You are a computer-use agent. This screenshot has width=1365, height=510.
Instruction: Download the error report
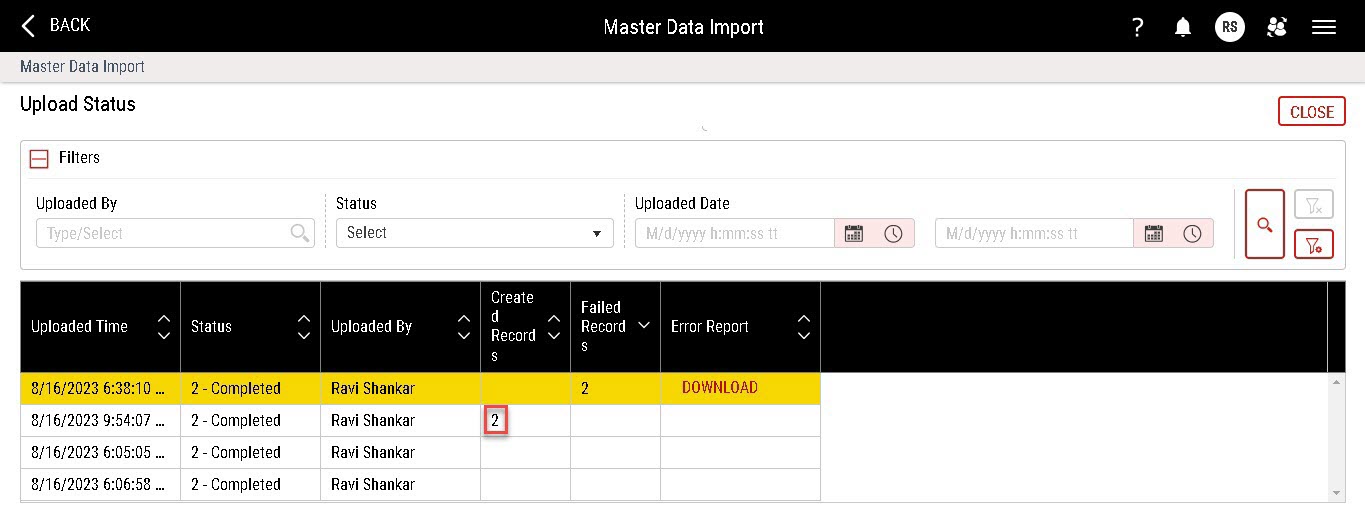(719, 388)
